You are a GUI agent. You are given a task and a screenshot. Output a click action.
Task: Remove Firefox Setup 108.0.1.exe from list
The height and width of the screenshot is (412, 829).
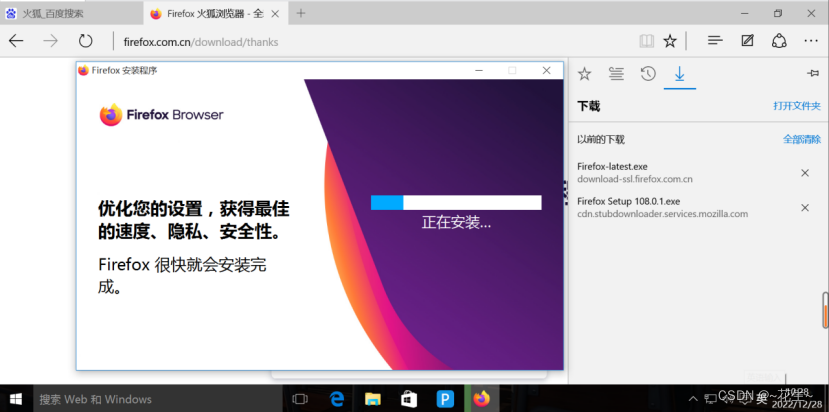(x=805, y=208)
